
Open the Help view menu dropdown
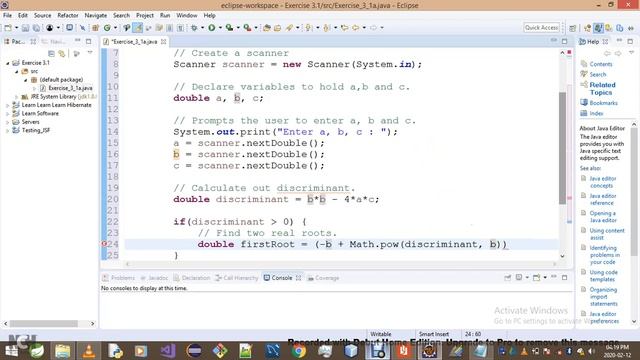pyautogui.click(x=631, y=53)
